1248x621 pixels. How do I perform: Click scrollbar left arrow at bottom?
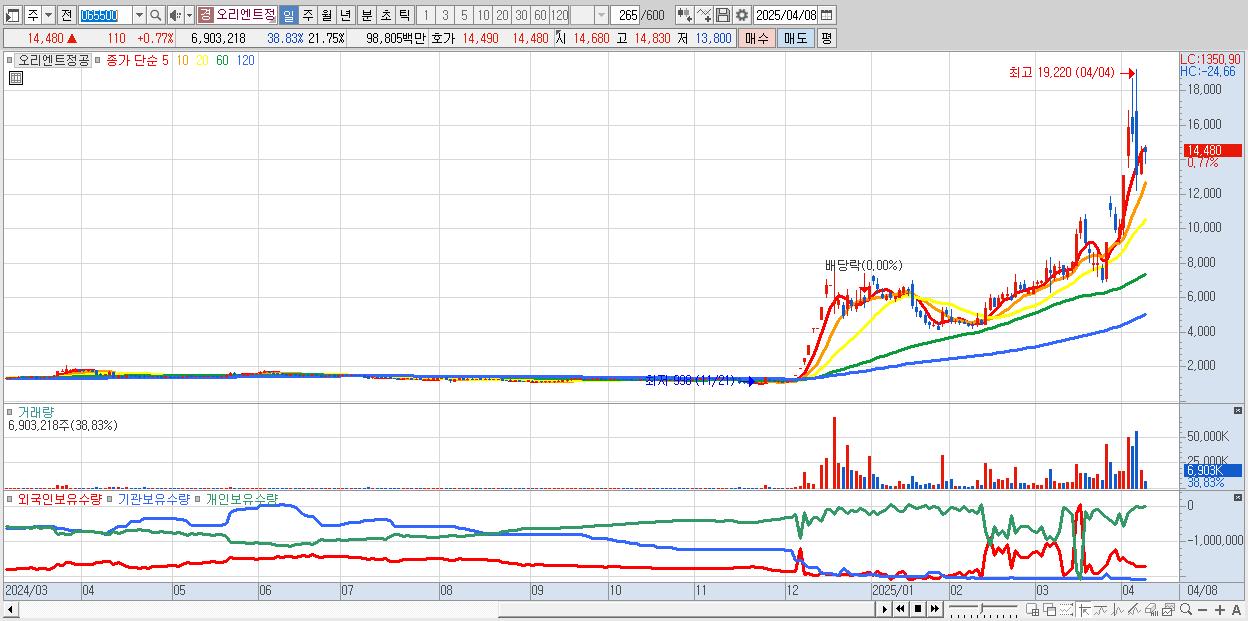pos(10,609)
